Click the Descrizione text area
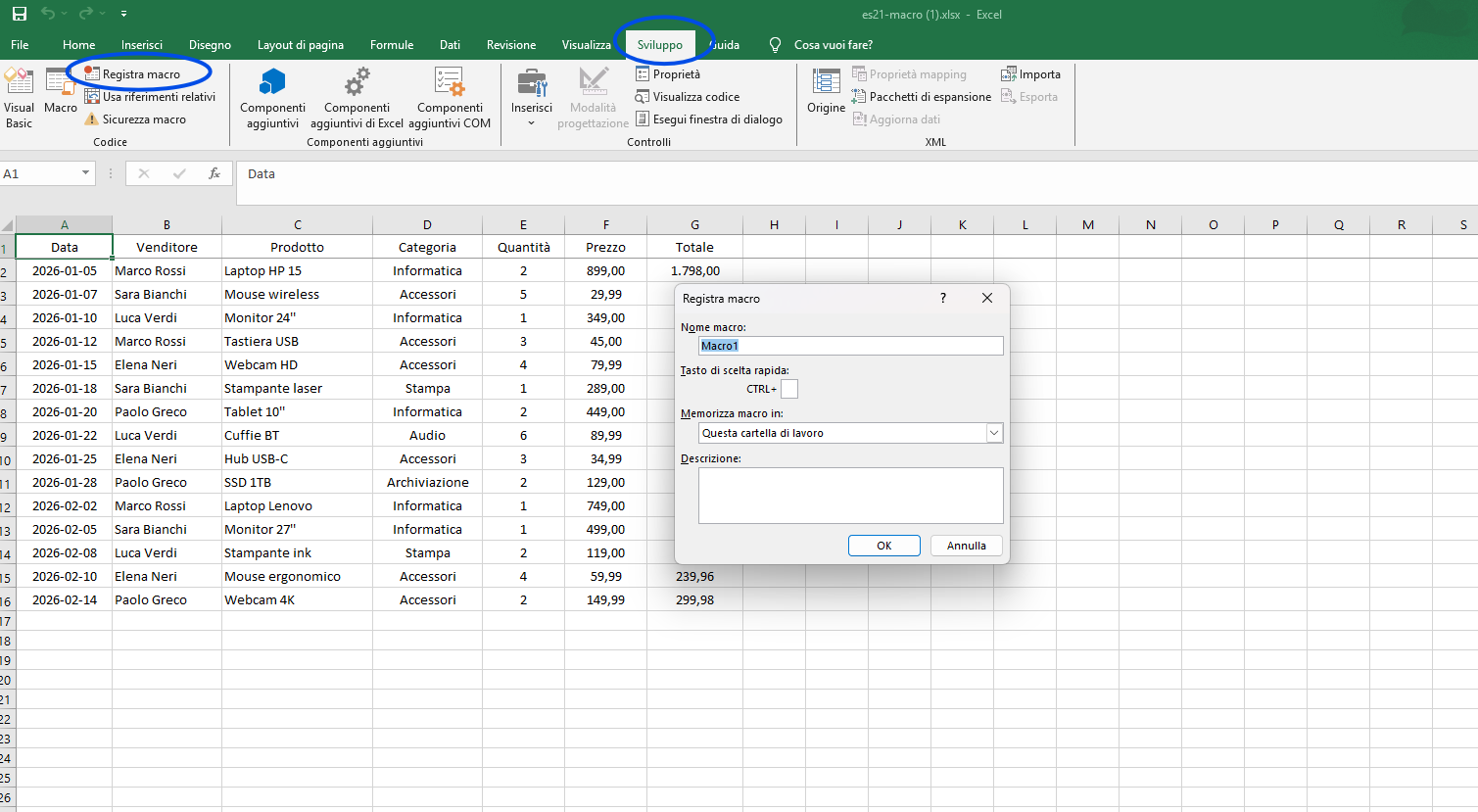This screenshot has width=1478, height=812. click(x=851, y=496)
